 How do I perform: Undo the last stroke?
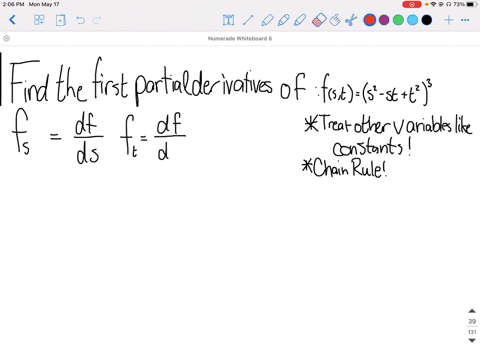tap(80, 20)
